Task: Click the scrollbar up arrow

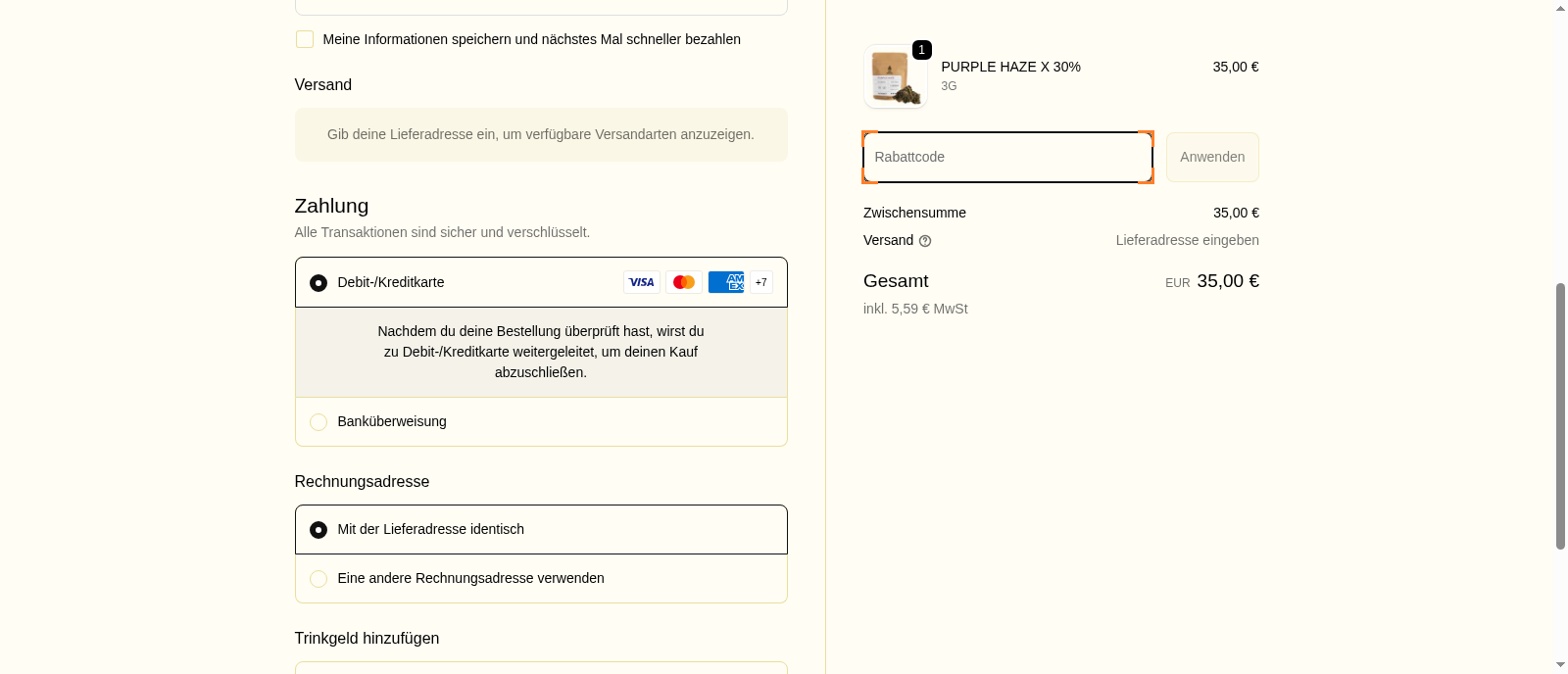Action: click(1560, 8)
